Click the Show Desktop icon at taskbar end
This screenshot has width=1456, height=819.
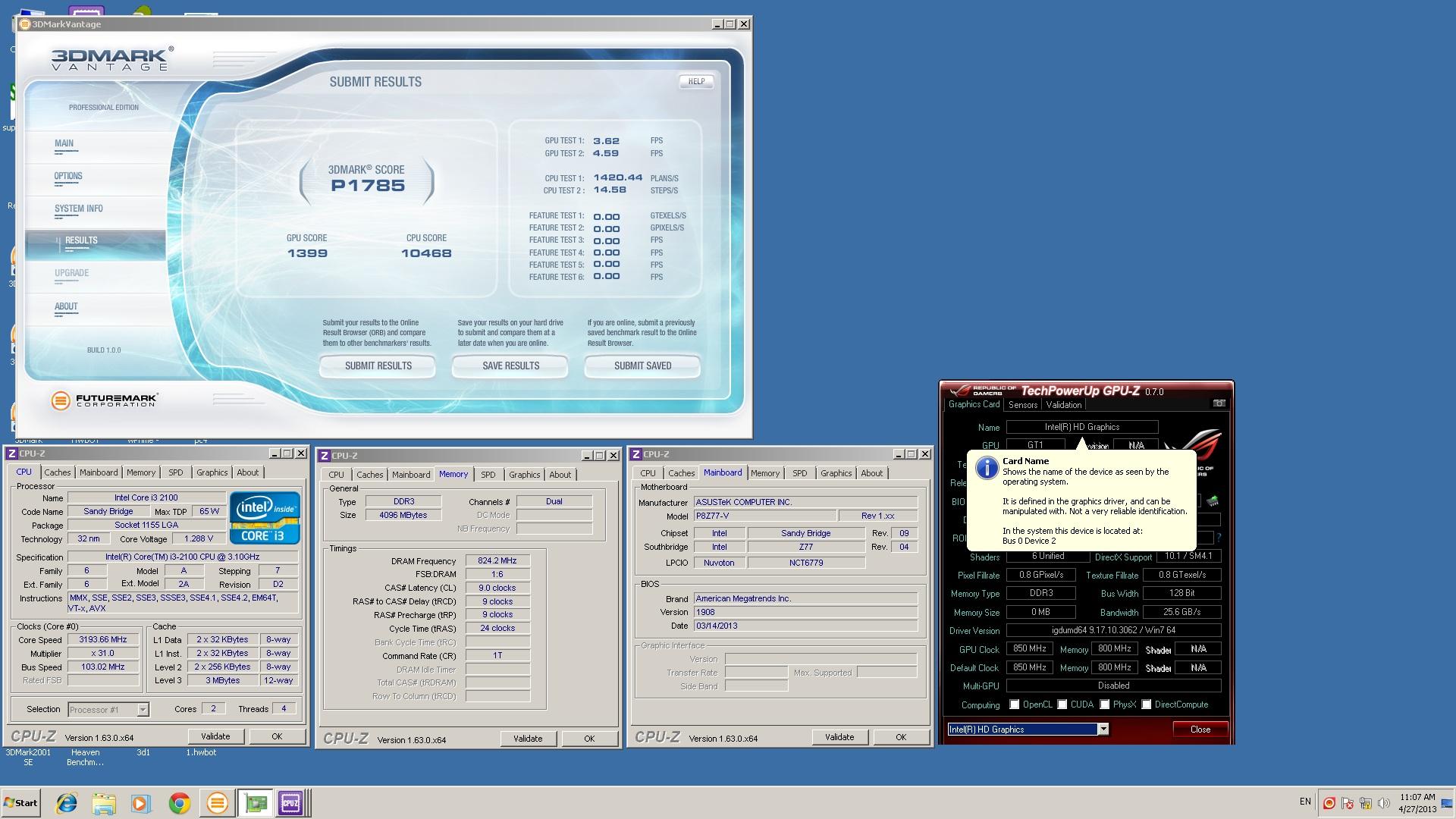pos(1447,803)
